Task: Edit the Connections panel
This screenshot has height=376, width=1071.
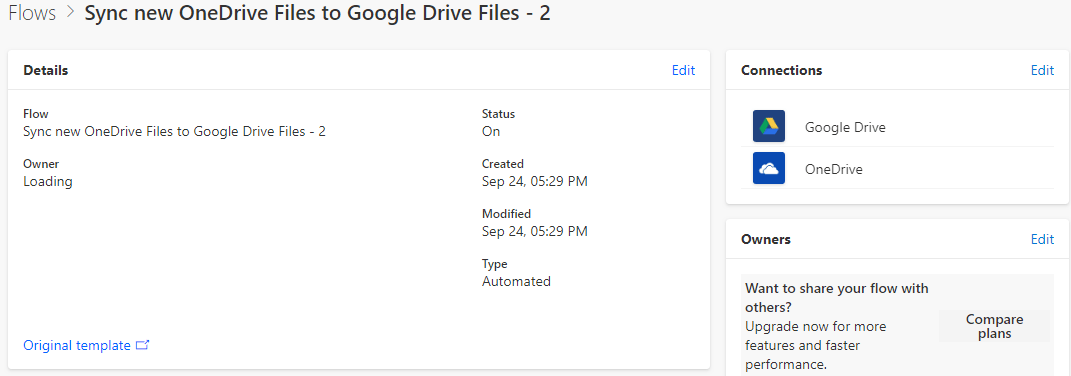Action: click(1042, 70)
